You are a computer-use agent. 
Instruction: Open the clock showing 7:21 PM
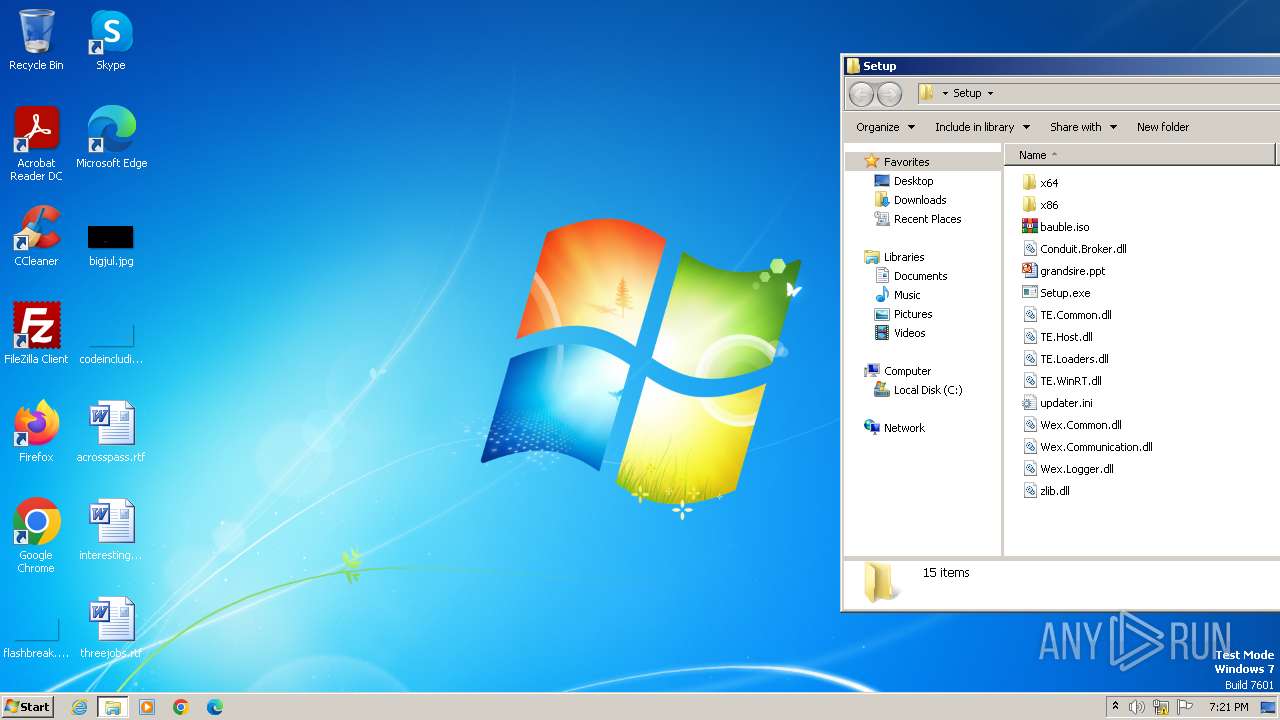coord(1229,707)
